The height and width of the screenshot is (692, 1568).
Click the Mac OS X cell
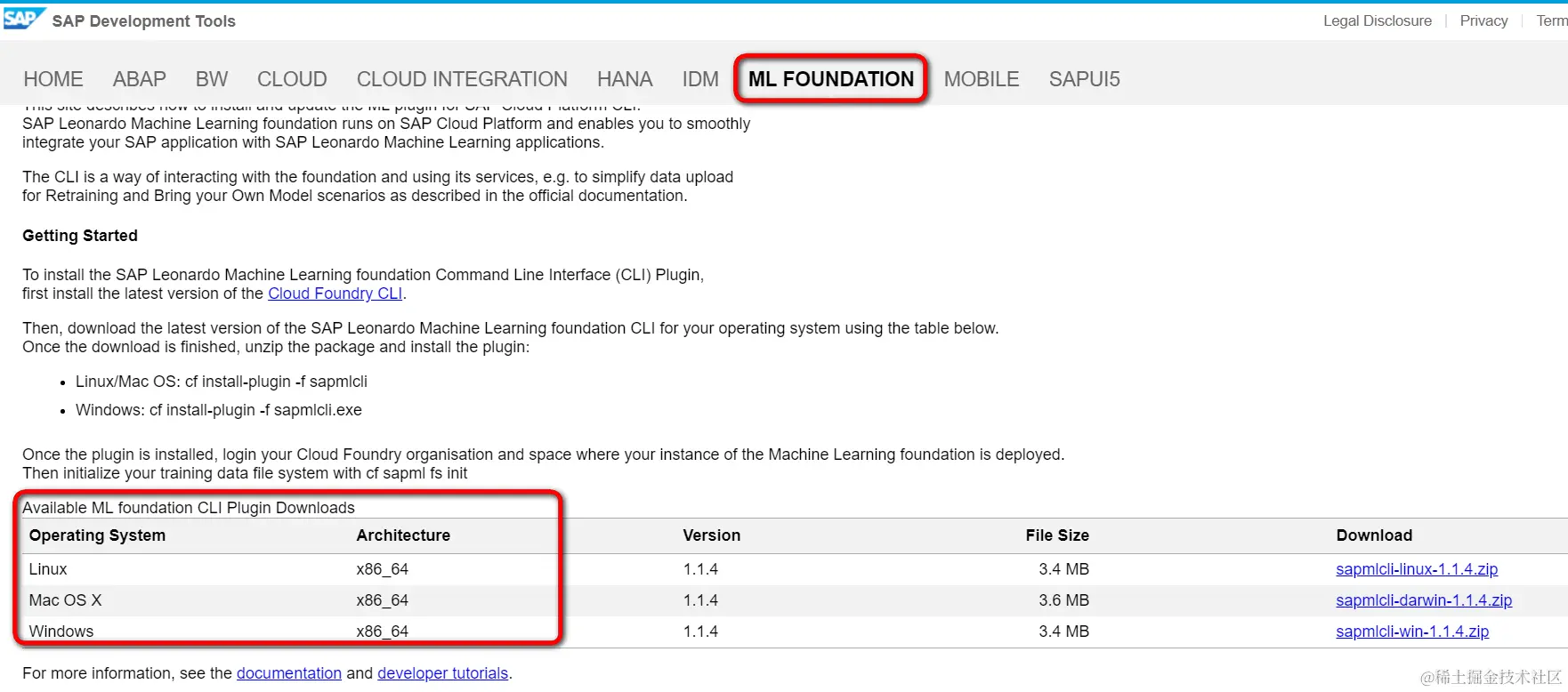[65, 600]
